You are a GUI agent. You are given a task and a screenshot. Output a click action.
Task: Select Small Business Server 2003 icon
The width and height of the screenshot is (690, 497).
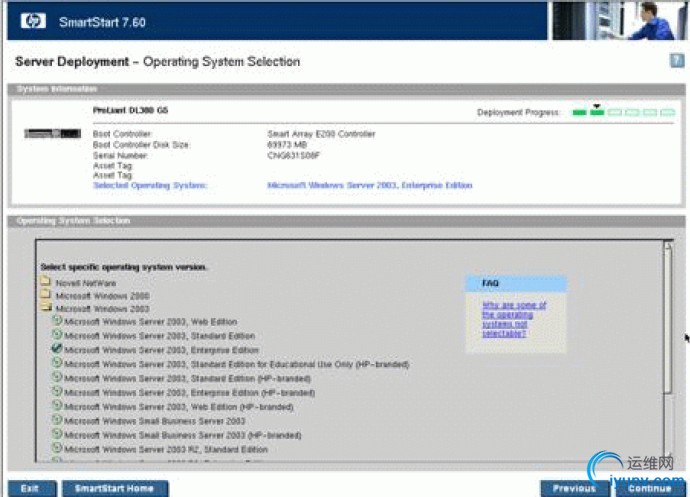click(x=57, y=420)
